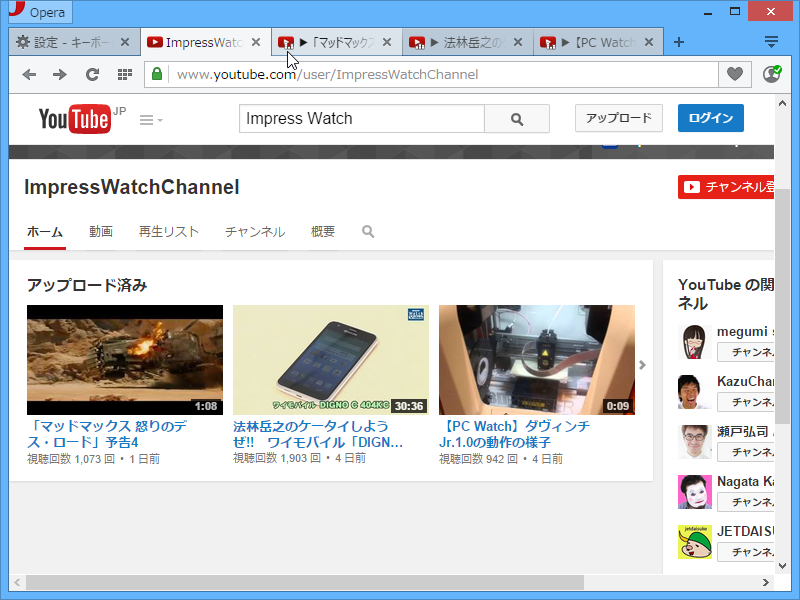Open the Opera menu button
The height and width of the screenshot is (600, 800).
(41, 12)
